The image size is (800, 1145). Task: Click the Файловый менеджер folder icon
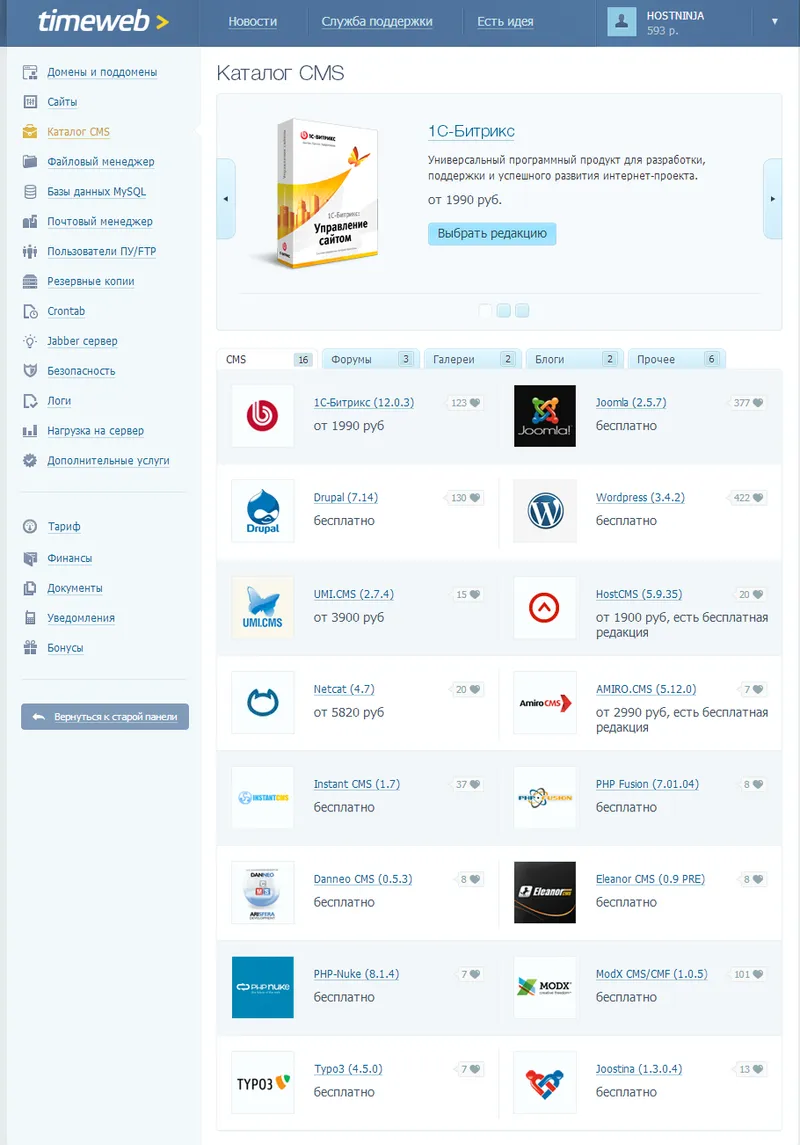coord(30,161)
